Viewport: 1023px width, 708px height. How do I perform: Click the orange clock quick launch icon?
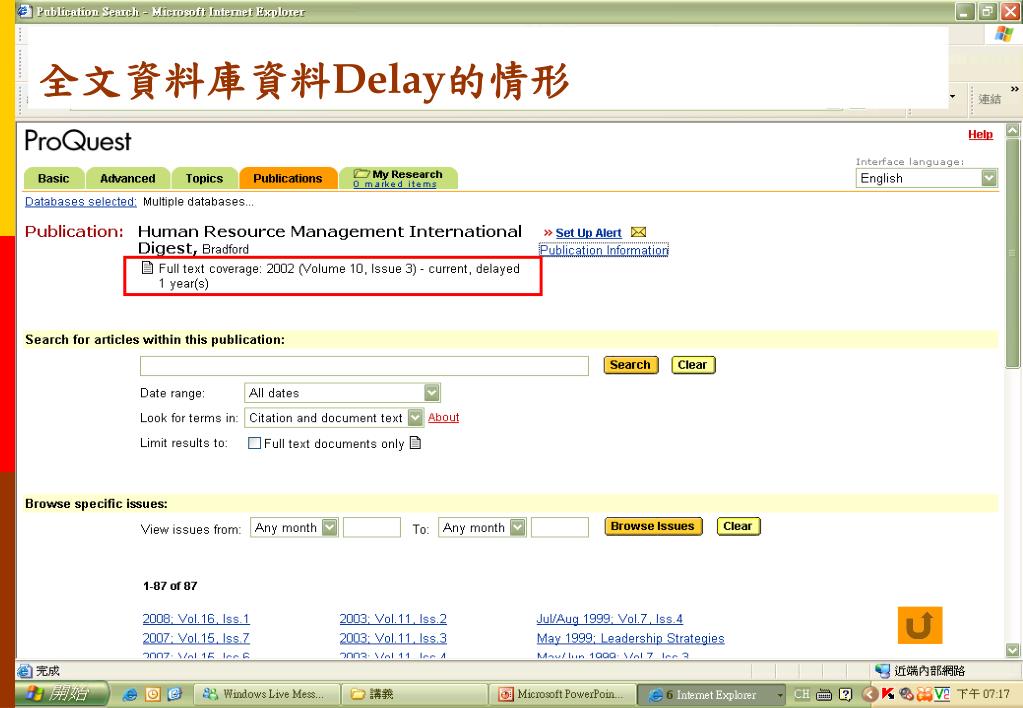153,694
